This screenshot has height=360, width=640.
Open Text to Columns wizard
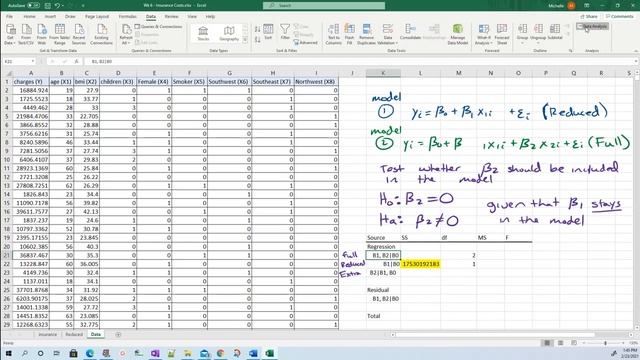tap(333, 34)
